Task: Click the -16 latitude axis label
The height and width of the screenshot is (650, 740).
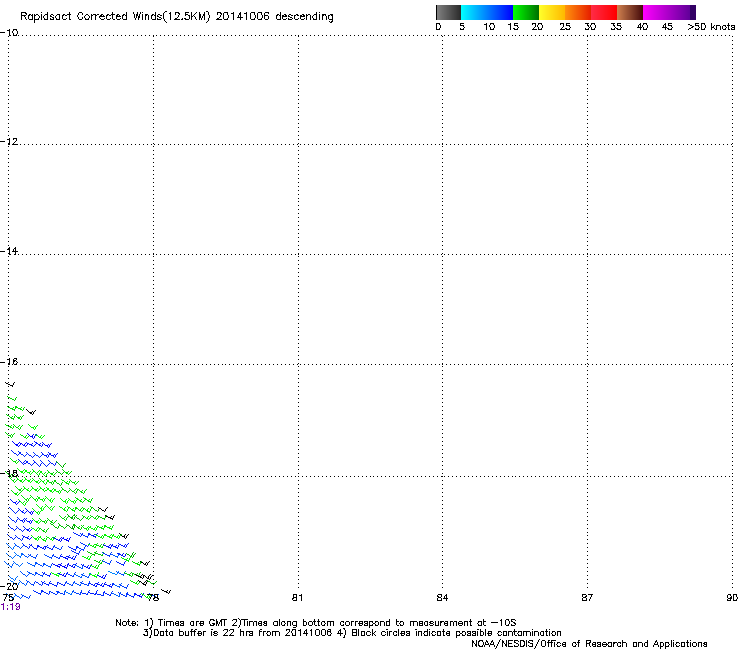Action: (9, 362)
